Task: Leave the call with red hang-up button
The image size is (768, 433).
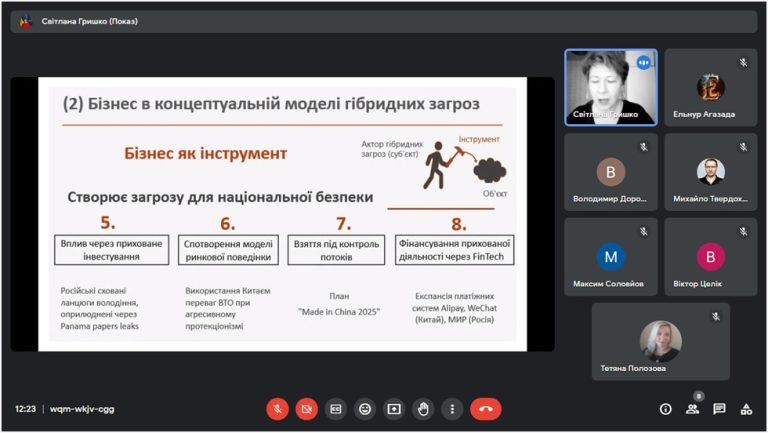Action: coord(486,409)
